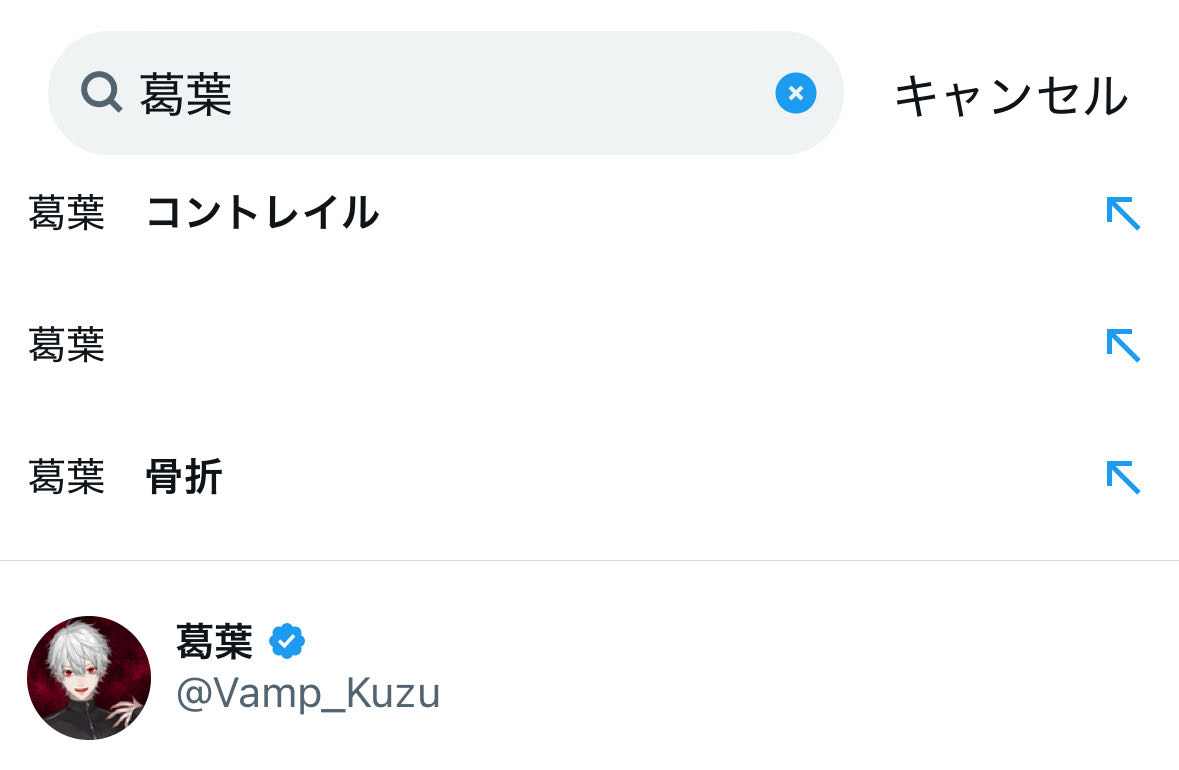Tap the 葛葉 prefix in the コントレイル suggestion
This screenshot has height=770, width=1179.
pyautogui.click(x=67, y=213)
